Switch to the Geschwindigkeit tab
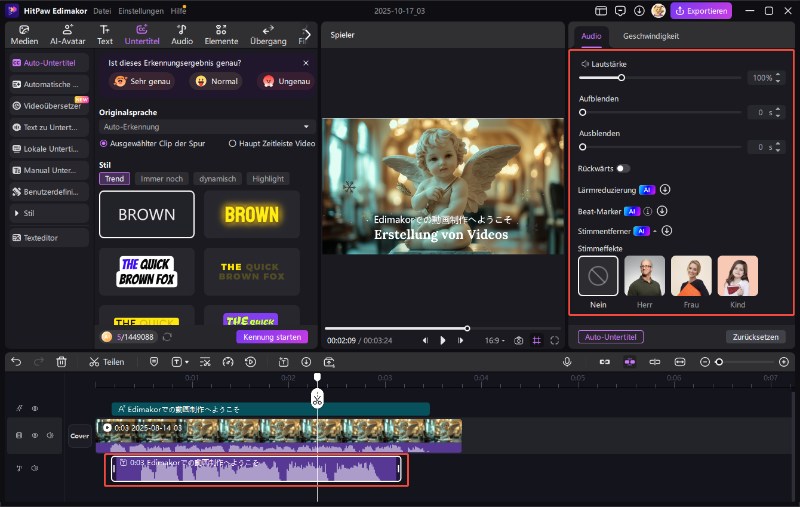The height and width of the screenshot is (507, 800). click(x=651, y=36)
